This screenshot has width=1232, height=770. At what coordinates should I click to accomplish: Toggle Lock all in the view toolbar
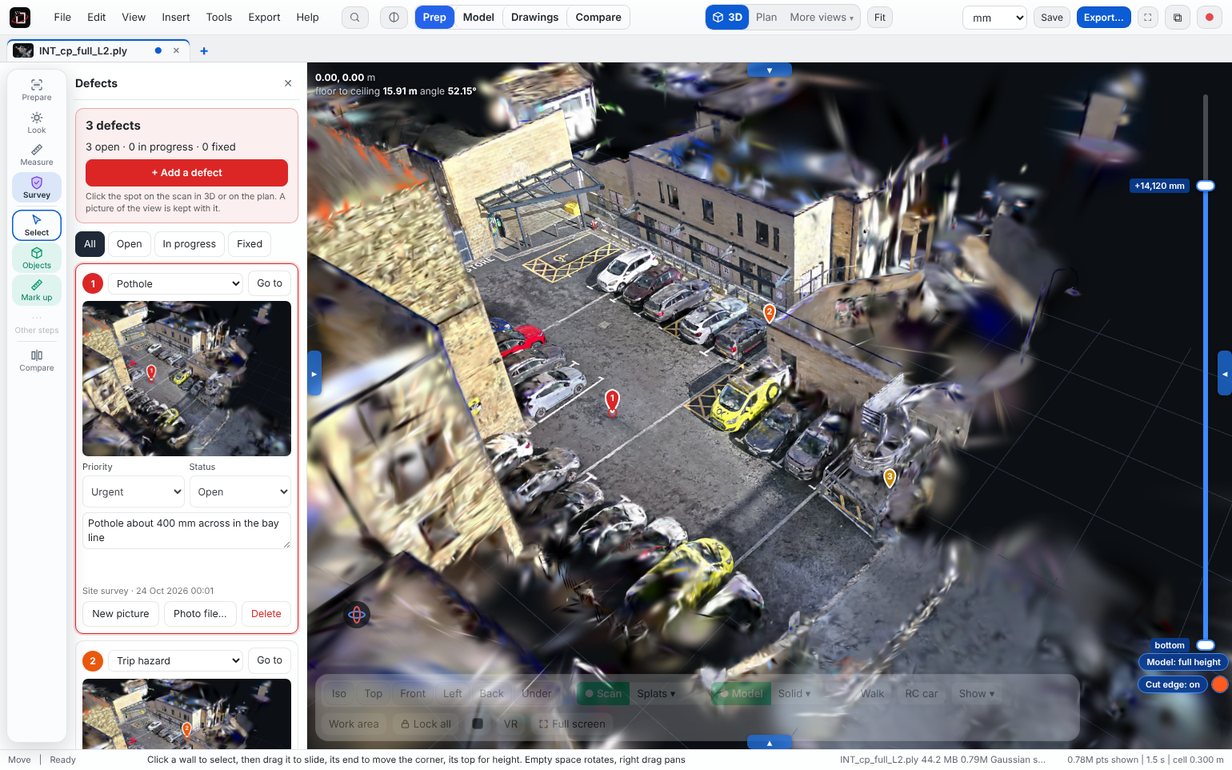pos(425,724)
